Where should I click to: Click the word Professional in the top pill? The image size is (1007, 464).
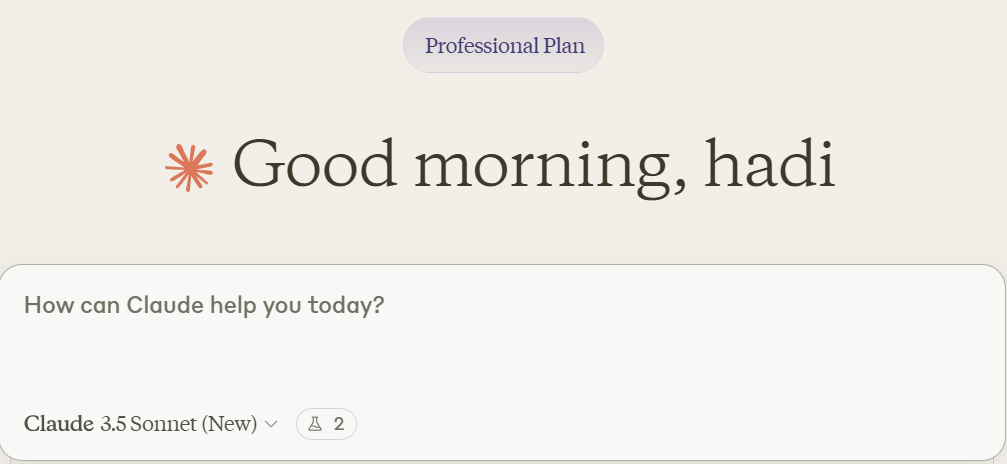(482, 46)
